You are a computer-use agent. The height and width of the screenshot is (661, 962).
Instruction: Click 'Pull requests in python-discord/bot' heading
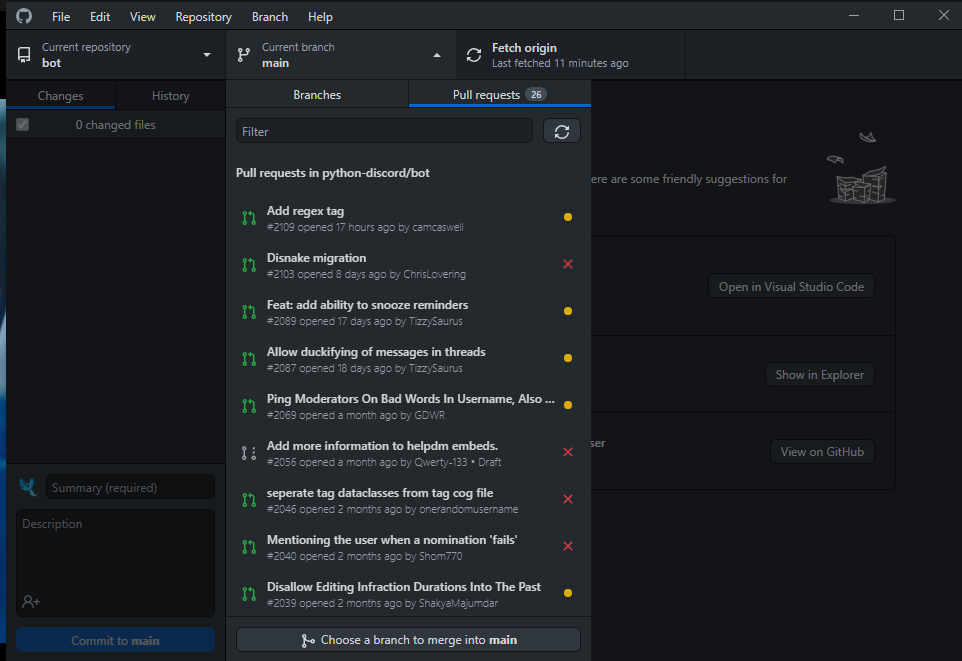[333, 173]
